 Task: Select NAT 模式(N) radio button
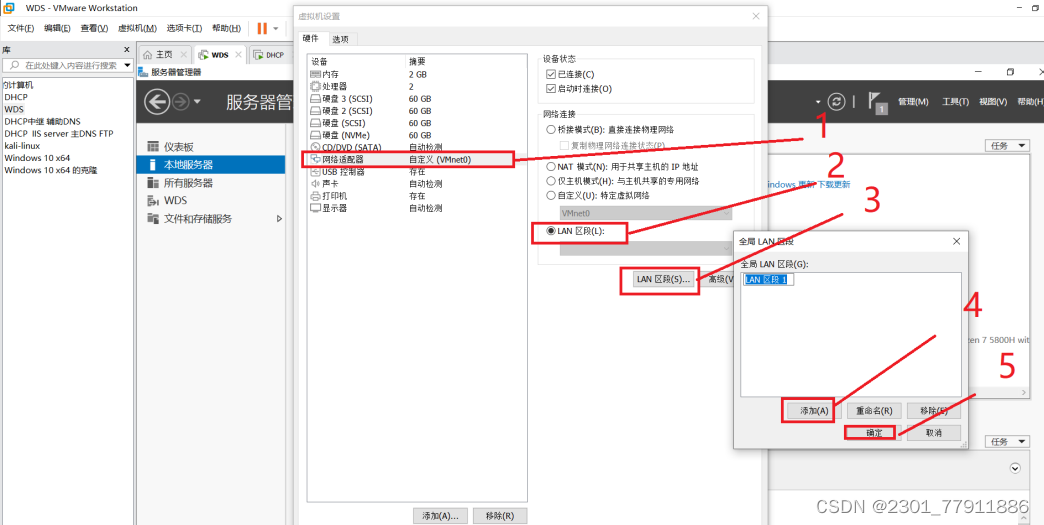551,166
